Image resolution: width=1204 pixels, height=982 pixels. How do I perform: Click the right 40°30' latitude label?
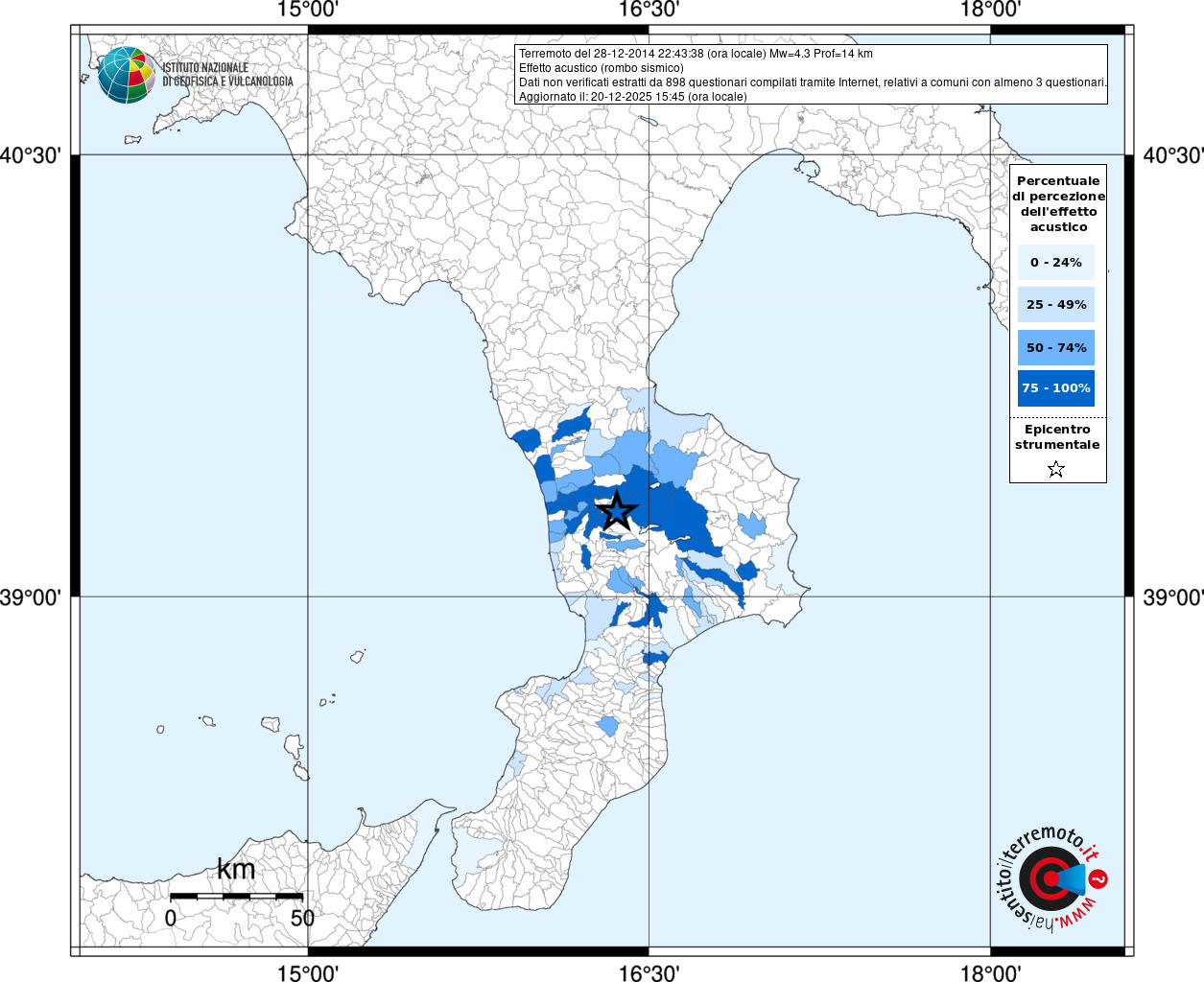(x=1172, y=154)
